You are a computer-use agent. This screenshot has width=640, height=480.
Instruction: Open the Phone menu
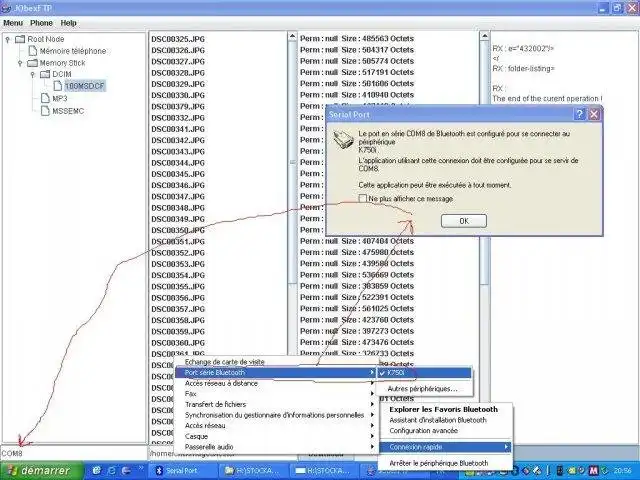point(41,23)
